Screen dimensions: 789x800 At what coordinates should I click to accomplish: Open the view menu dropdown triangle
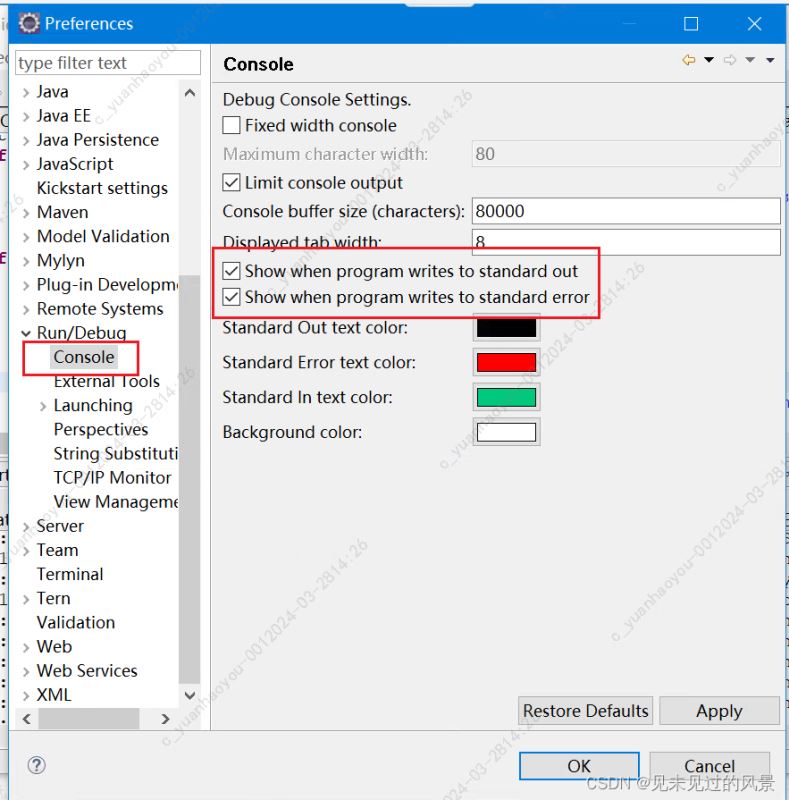point(770,60)
